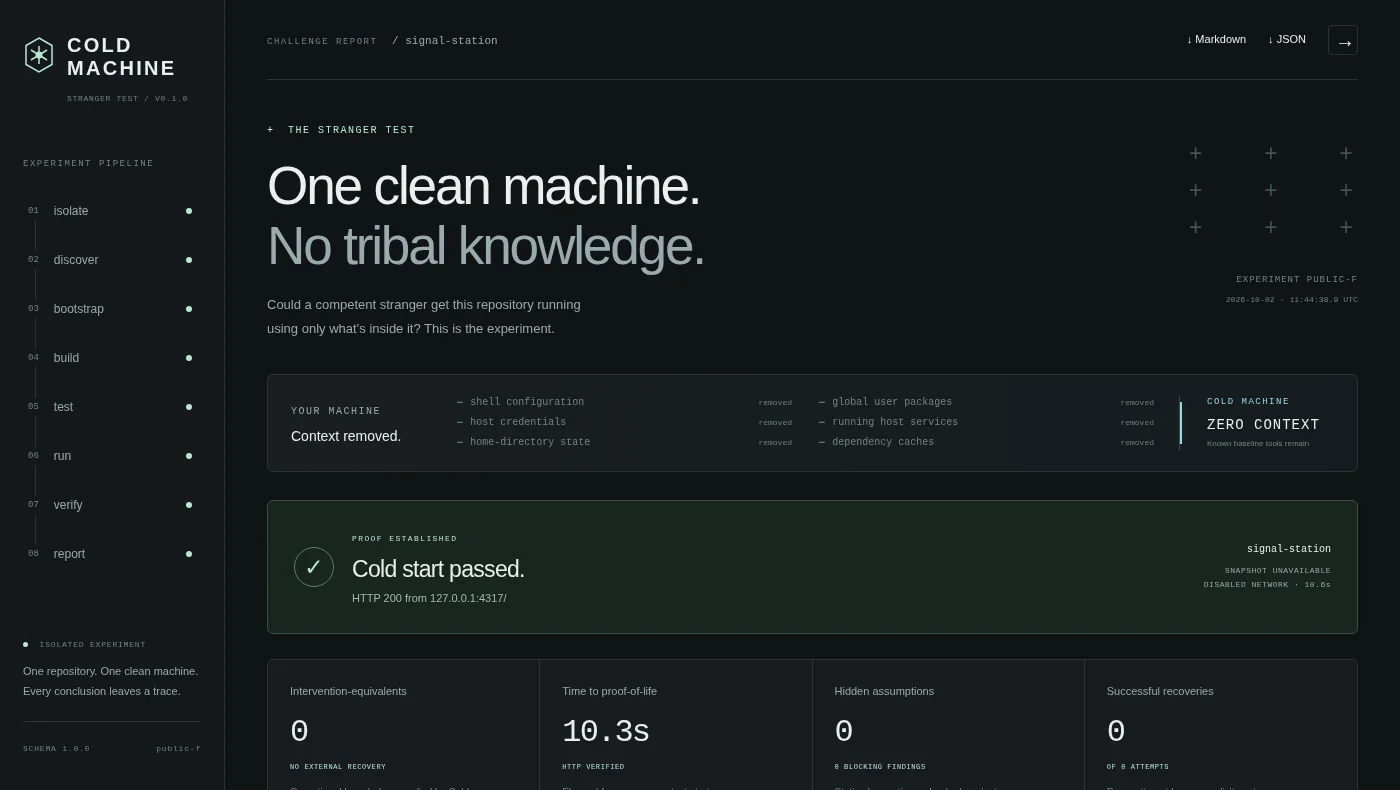This screenshot has width=1400, height=790.
Task: Click the Hidden assumptions metric card
Action: click(948, 725)
